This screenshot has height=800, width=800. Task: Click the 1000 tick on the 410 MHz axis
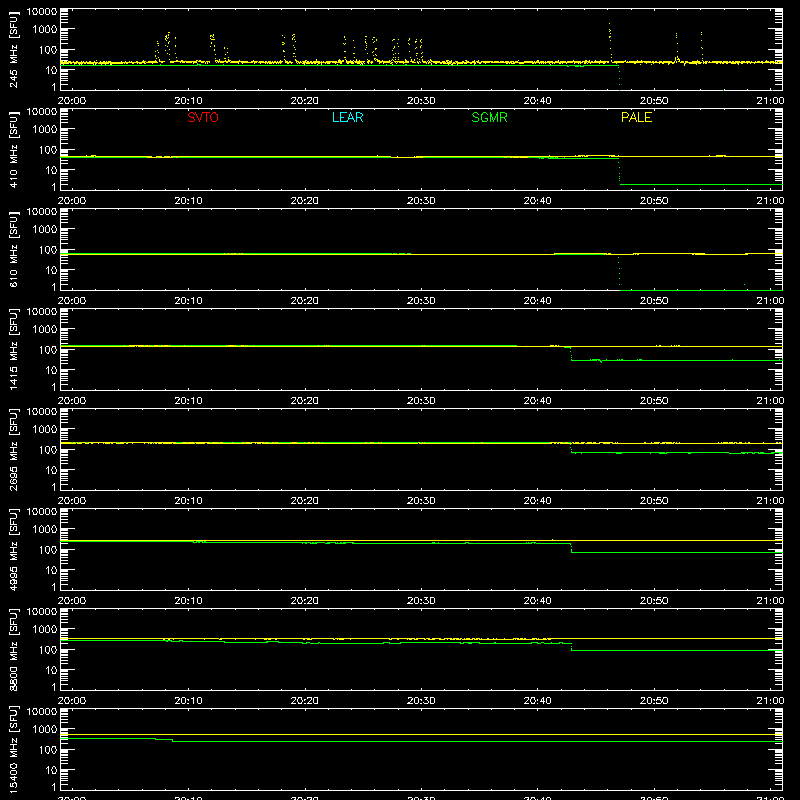tap(45, 130)
